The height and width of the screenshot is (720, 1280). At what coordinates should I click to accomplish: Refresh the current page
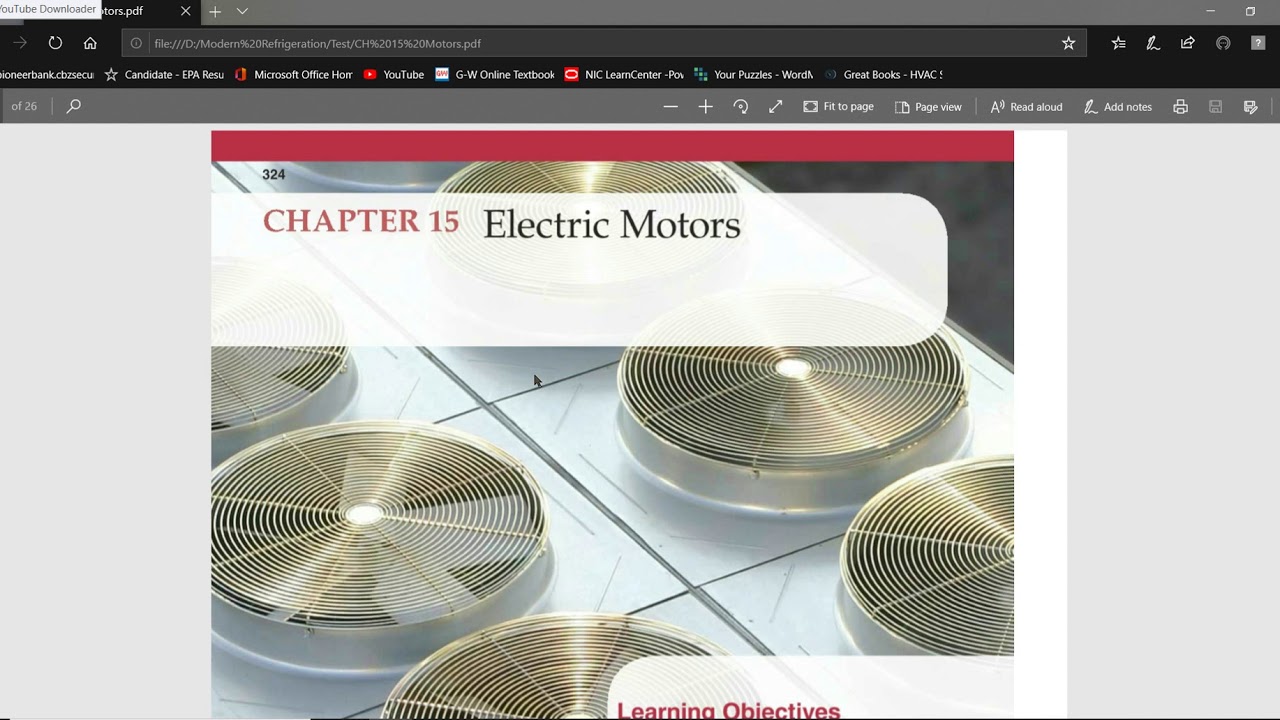click(x=55, y=43)
